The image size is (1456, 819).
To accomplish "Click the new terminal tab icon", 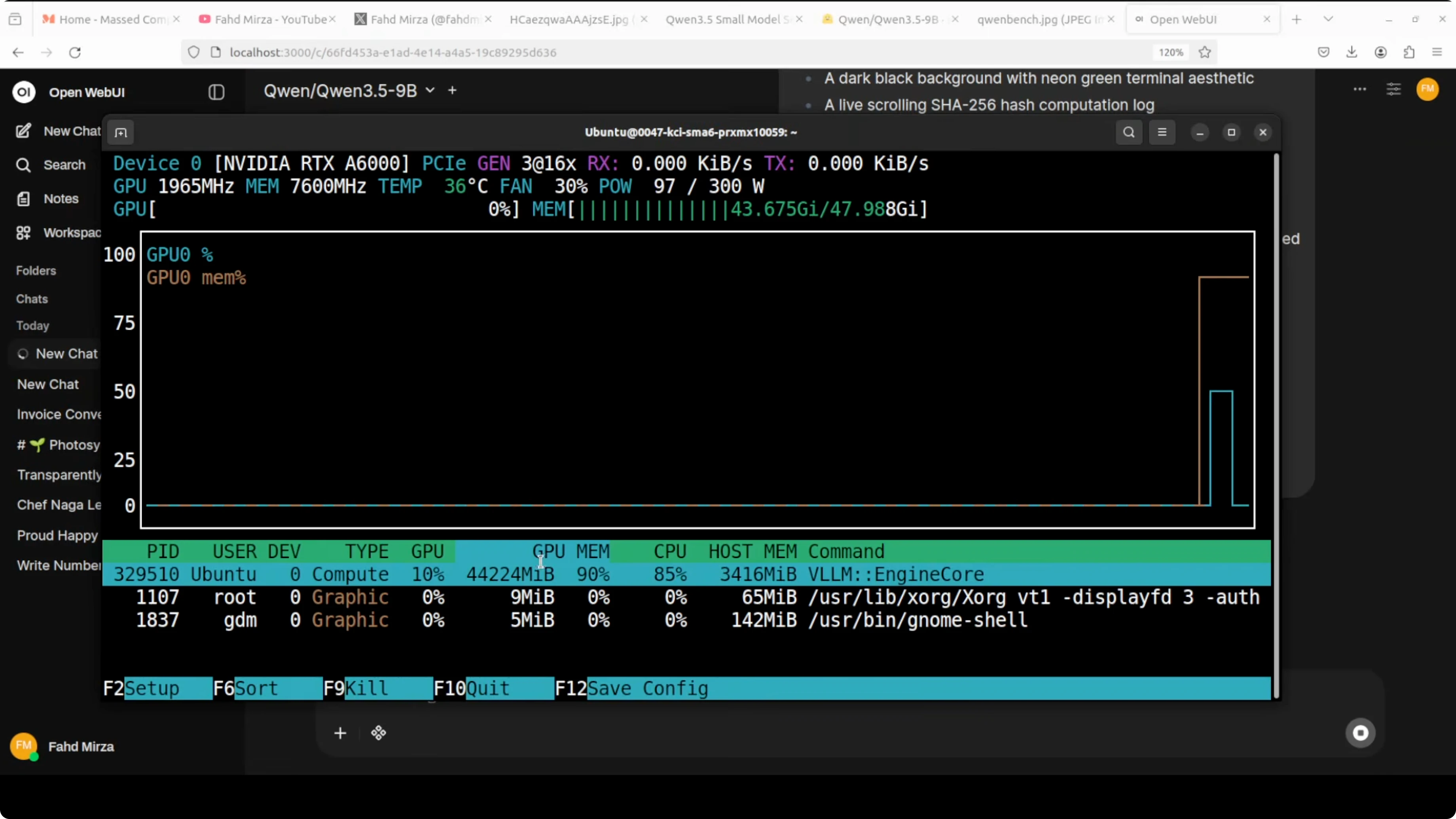I will point(120,133).
